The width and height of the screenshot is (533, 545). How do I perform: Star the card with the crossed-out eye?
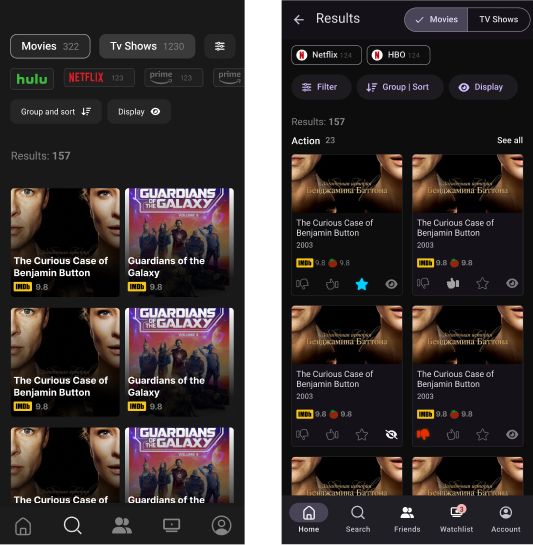[362, 435]
